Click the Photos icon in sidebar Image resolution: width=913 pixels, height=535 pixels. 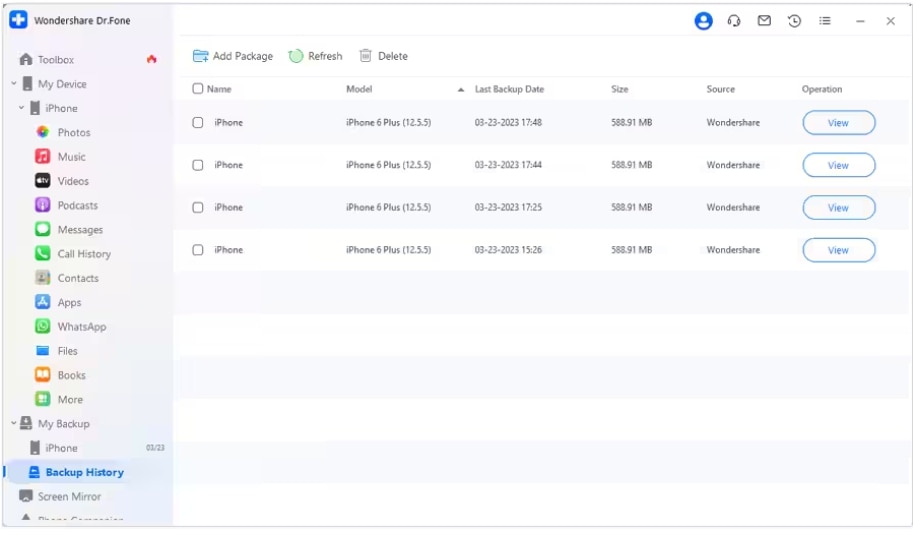tap(43, 132)
